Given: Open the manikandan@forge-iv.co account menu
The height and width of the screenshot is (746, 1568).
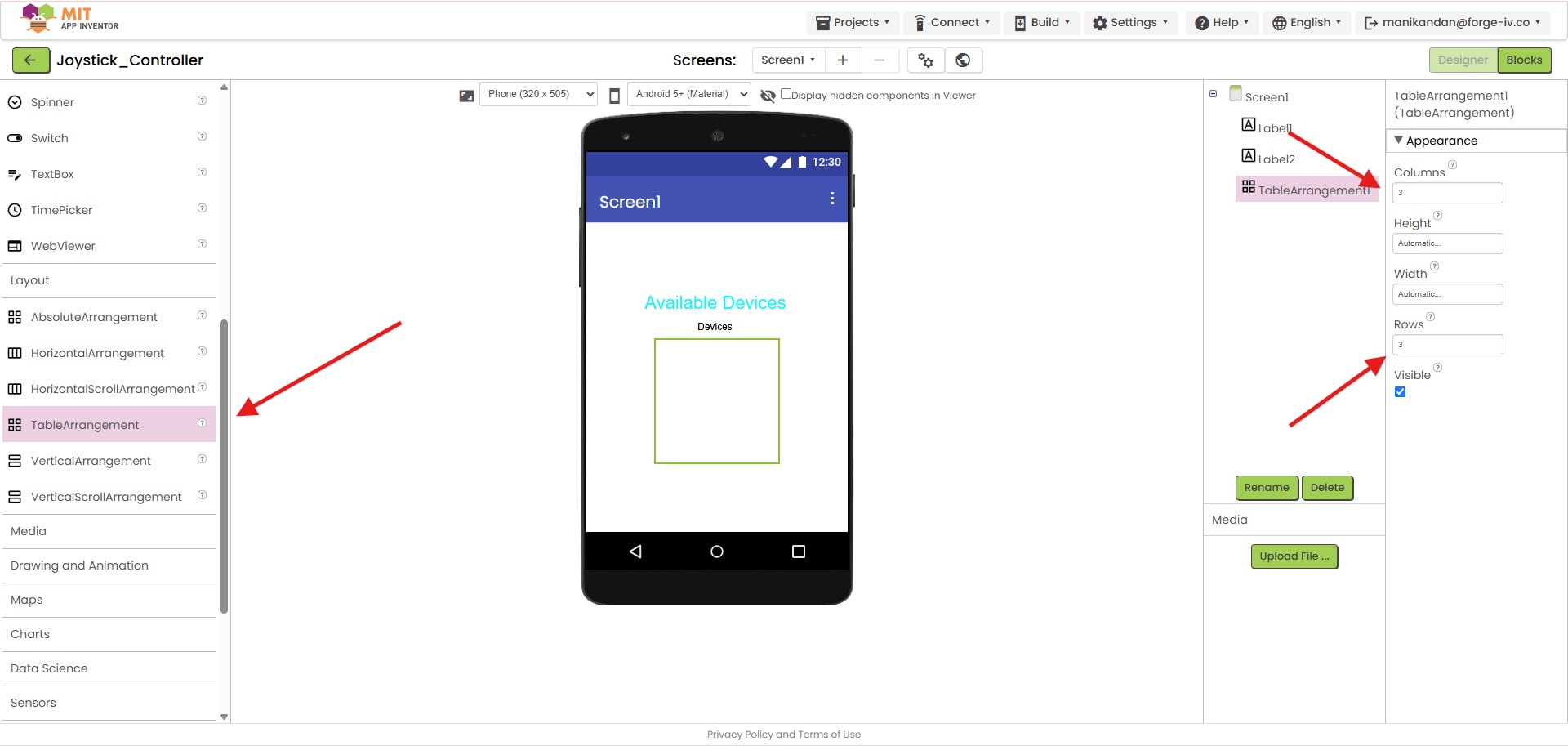Looking at the screenshot, I should pyautogui.click(x=1453, y=23).
